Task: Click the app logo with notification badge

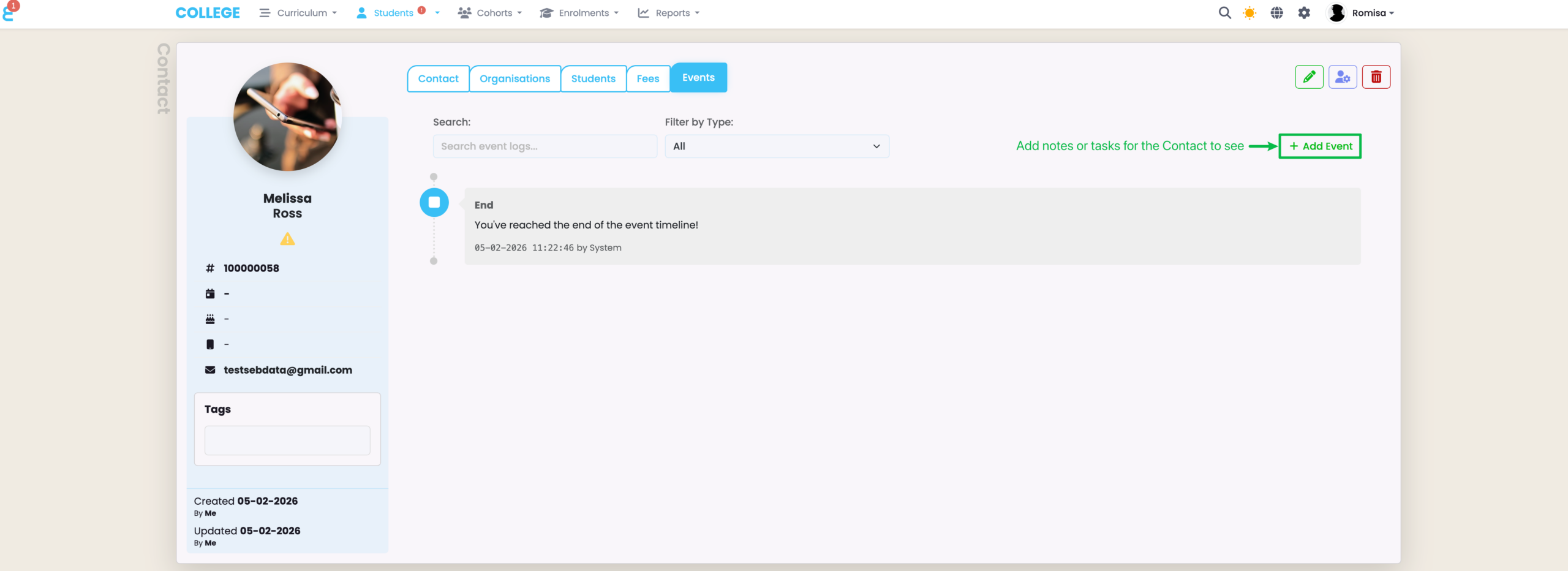Action: [x=10, y=12]
